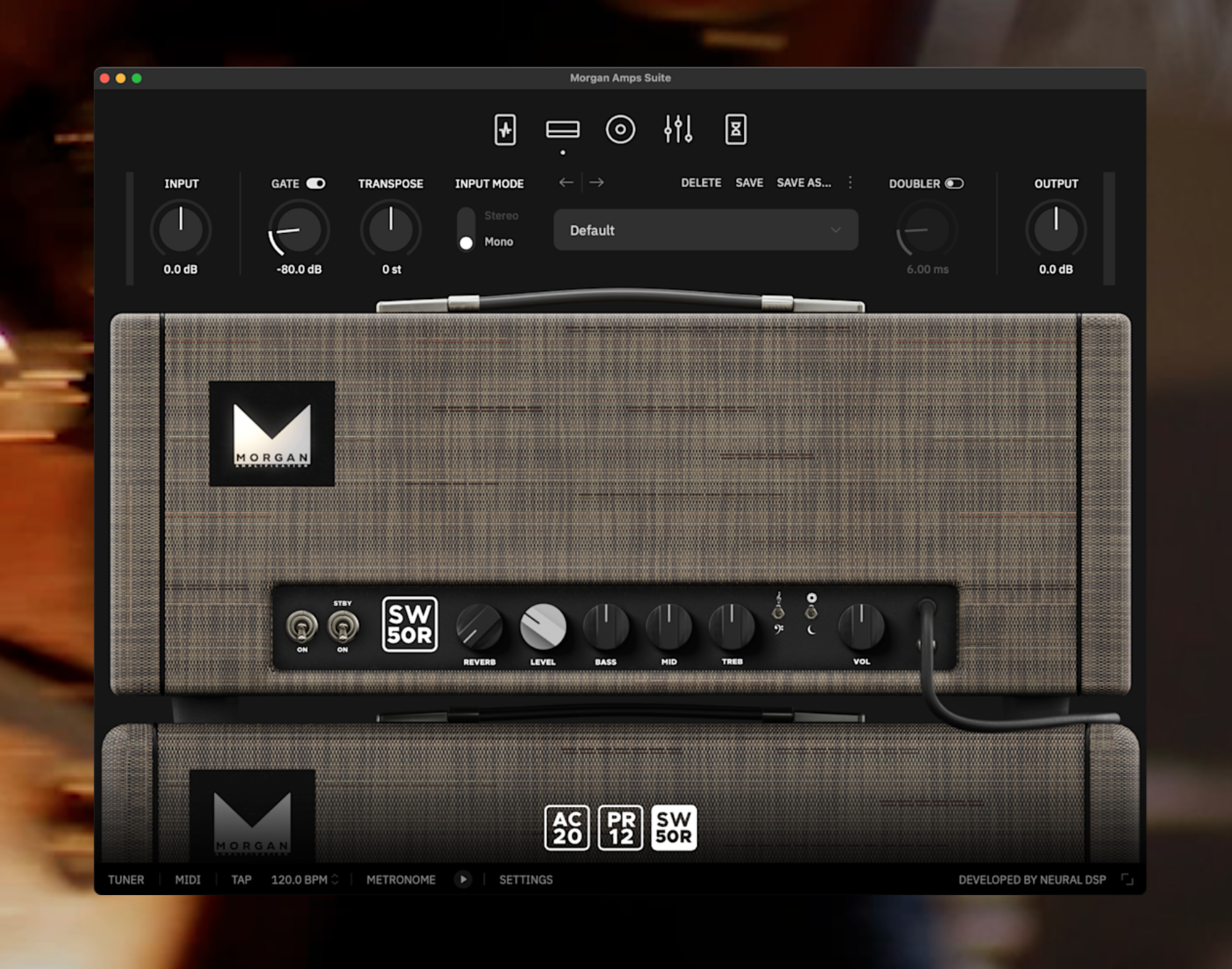Click DELETE preset button
1232x969 pixels.
point(701,183)
